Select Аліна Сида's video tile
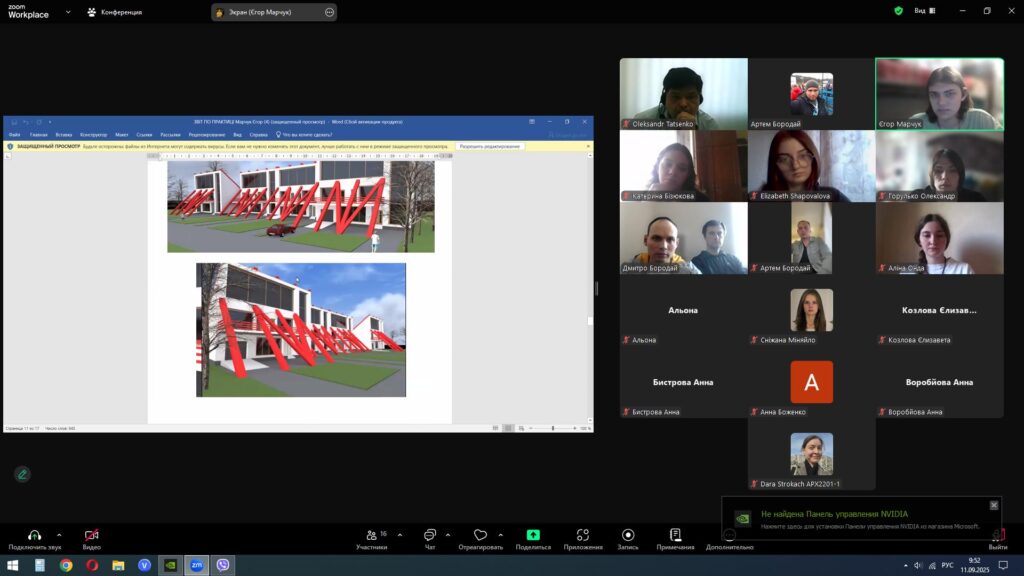The image size is (1024, 576). point(939,238)
